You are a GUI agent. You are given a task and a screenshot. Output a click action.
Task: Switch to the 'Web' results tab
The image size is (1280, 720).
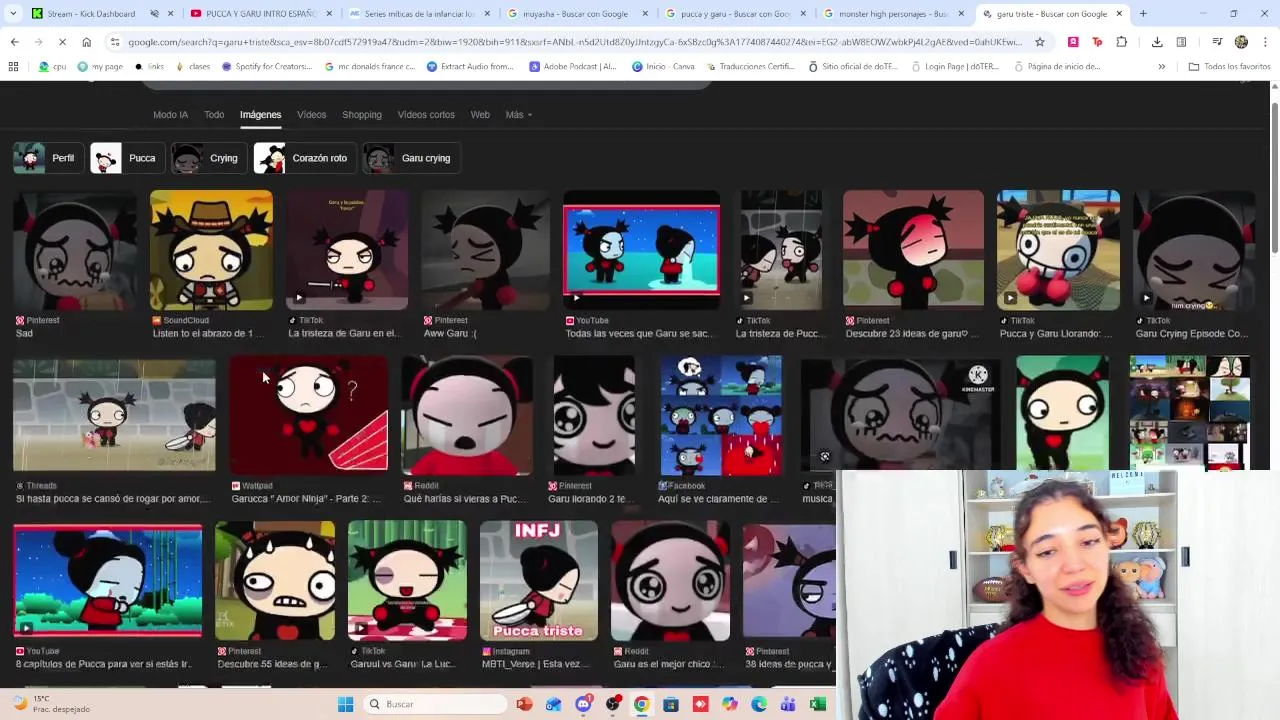click(x=480, y=115)
